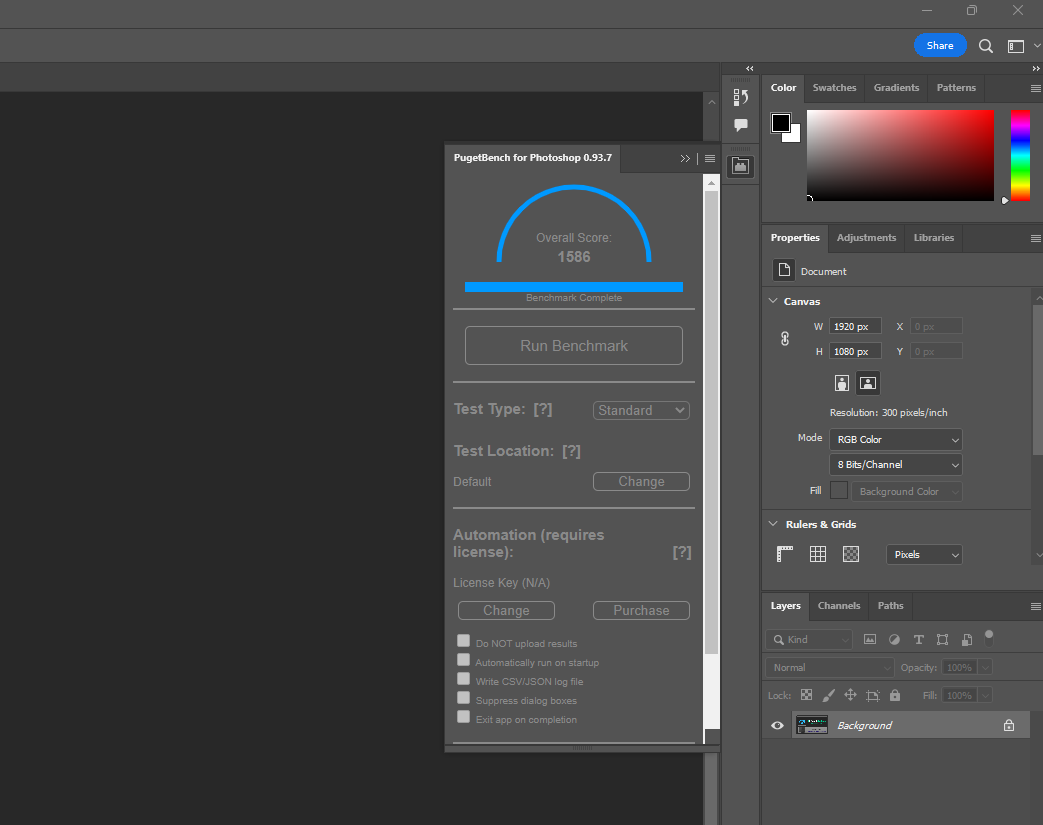Click the link width and height chain icon

(785, 339)
